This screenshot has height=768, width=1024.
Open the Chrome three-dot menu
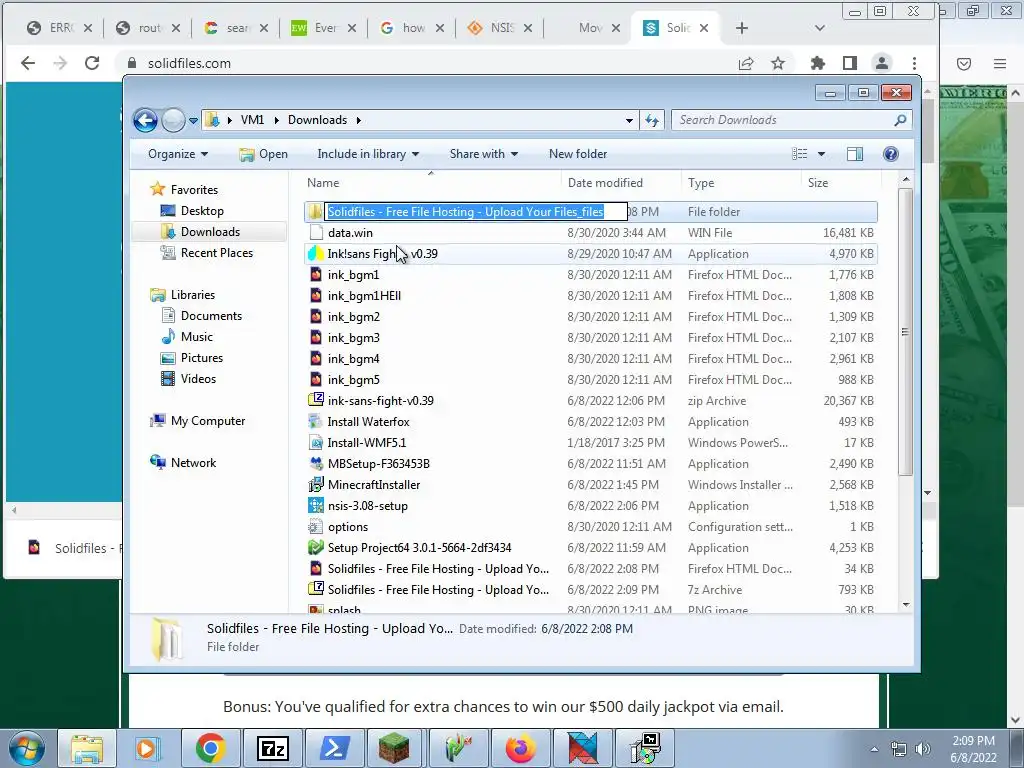[x=914, y=63]
